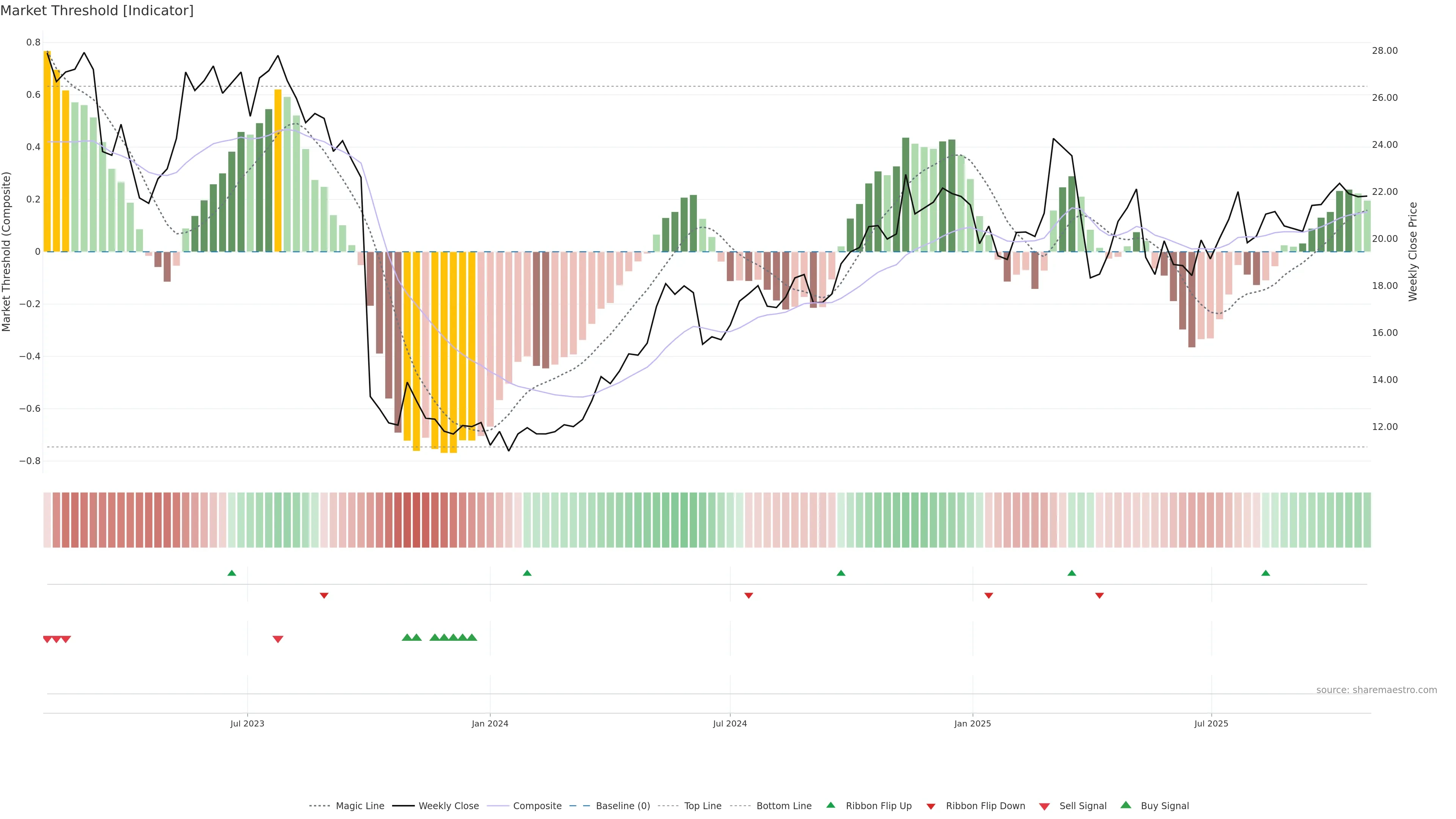Click ribbon flip up marker after Jan 2024
This screenshot has height=819, width=1456.
coord(527,573)
